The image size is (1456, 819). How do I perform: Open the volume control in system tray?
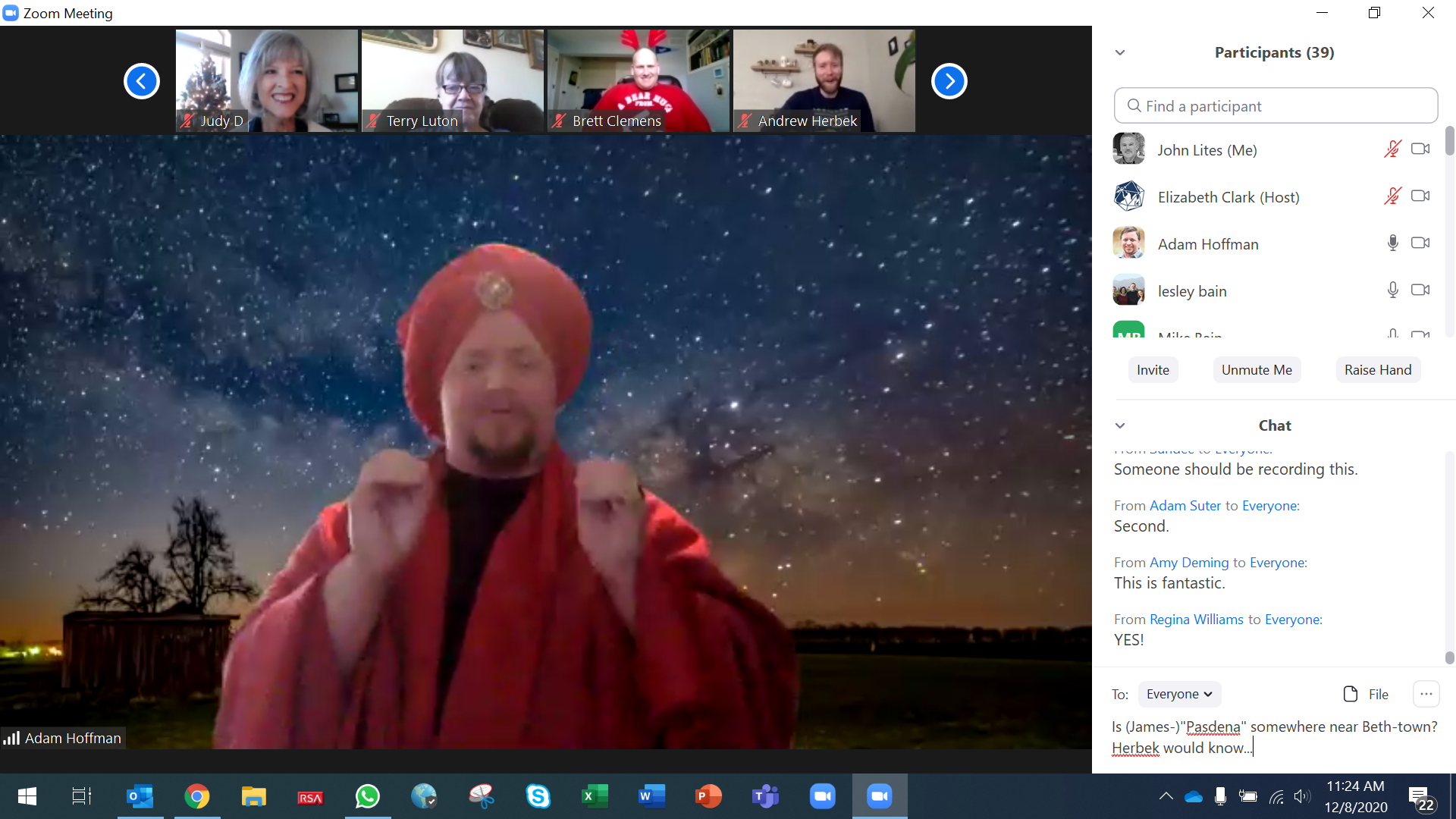(1302, 796)
